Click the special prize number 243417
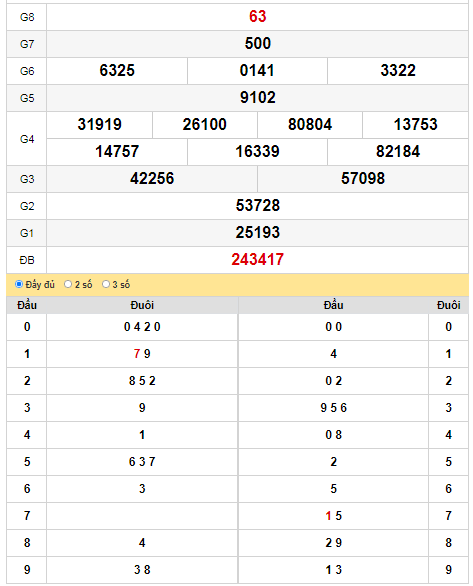The image size is (473, 586). tap(257, 259)
